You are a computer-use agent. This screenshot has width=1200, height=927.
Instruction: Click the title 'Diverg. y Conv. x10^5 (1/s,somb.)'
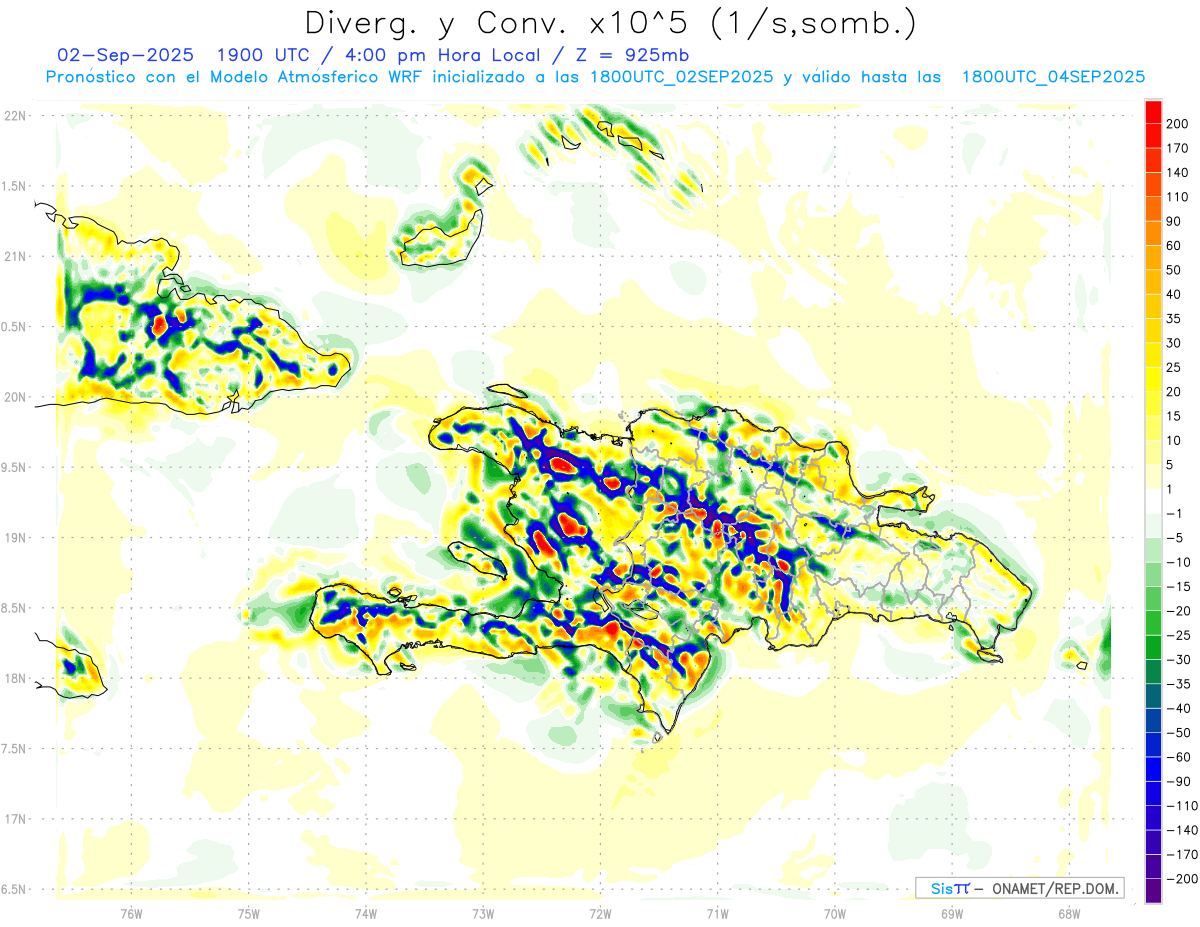point(610,23)
